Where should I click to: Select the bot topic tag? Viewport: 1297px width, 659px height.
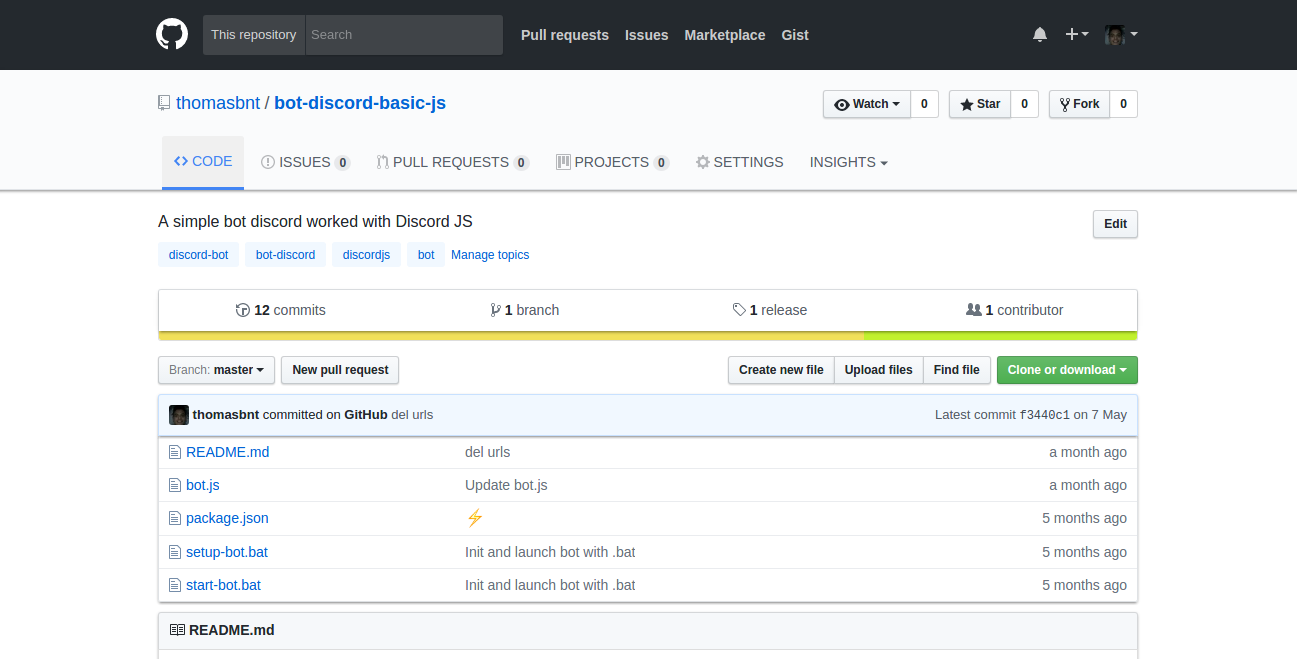[426, 255]
